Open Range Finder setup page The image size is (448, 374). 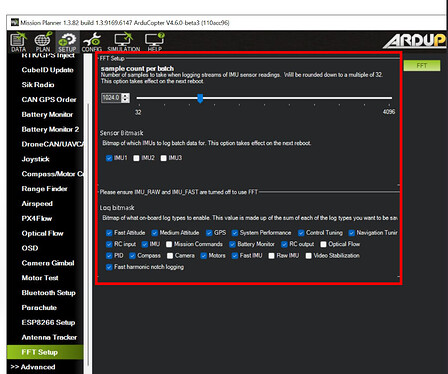[45, 189]
